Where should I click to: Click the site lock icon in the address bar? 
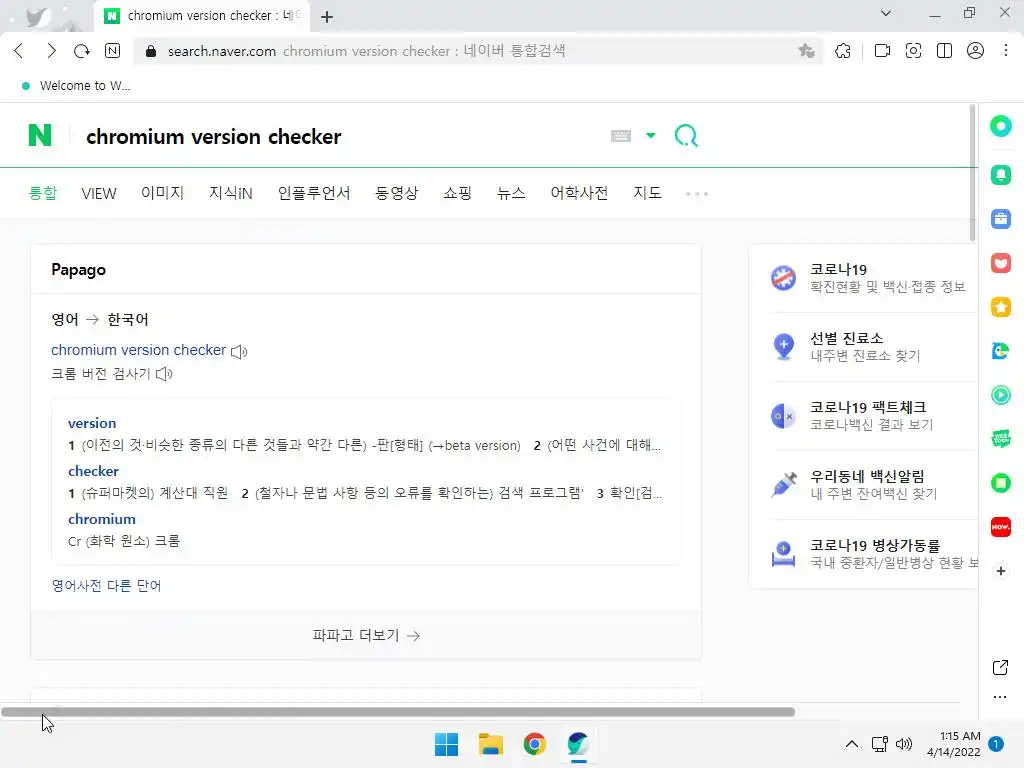151,51
